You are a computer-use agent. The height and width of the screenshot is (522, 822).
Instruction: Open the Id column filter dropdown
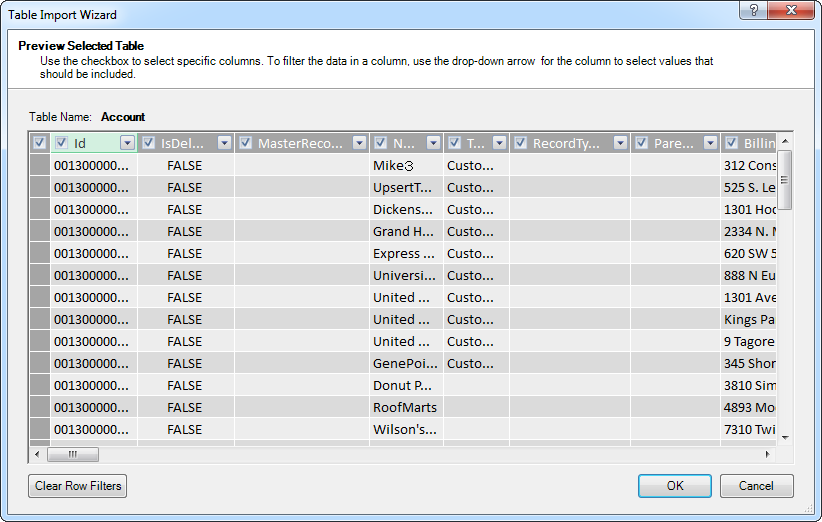click(x=127, y=143)
